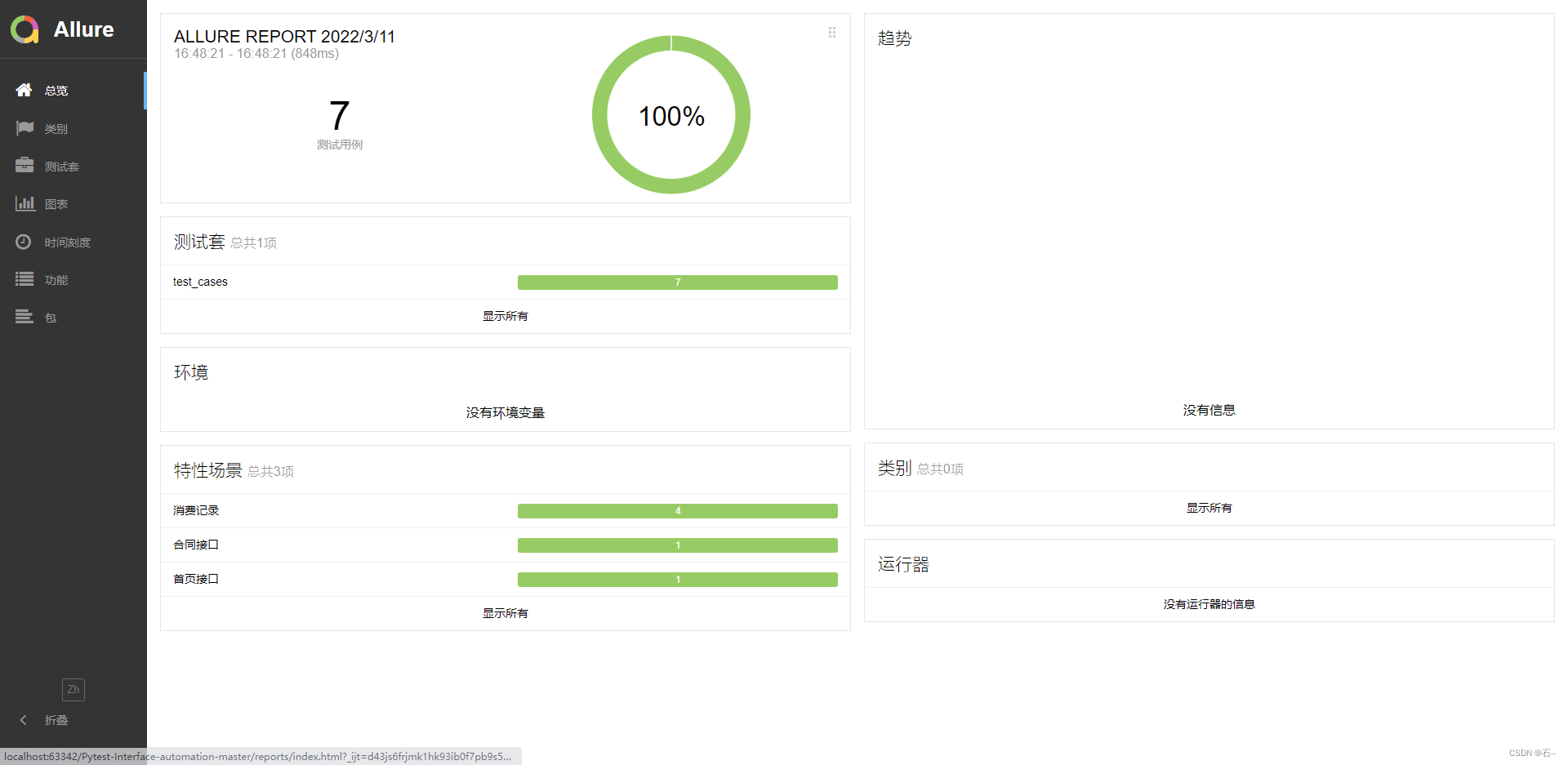Click the Zh language switch button
Screen dimensions: 1568x765
coord(73,690)
